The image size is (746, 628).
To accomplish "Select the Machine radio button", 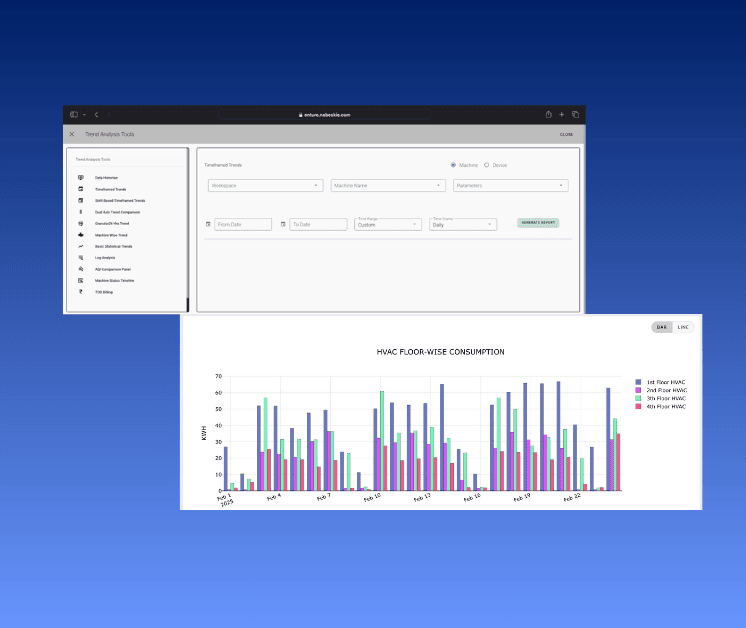I will pyautogui.click(x=453, y=165).
